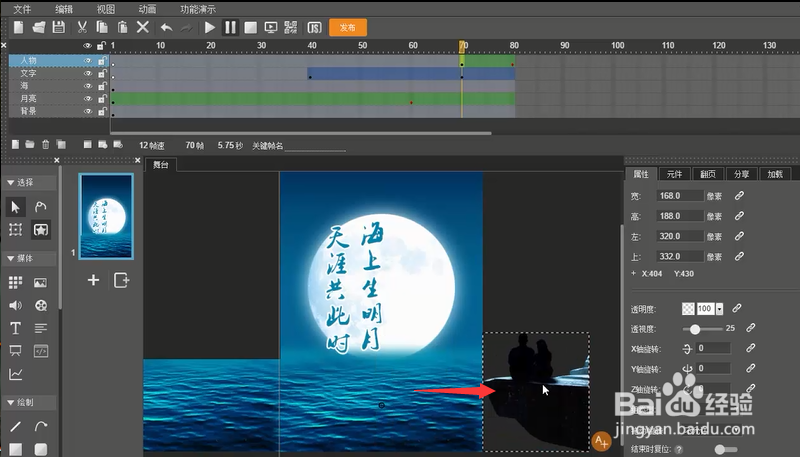Undo the last action
800x457 pixels.
click(x=167, y=28)
